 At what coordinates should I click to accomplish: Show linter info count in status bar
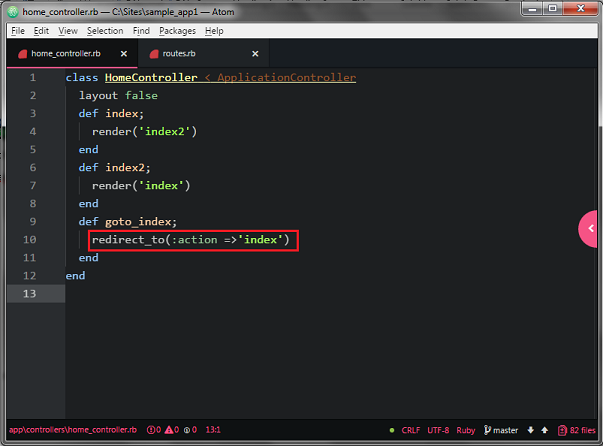point(190,430)
